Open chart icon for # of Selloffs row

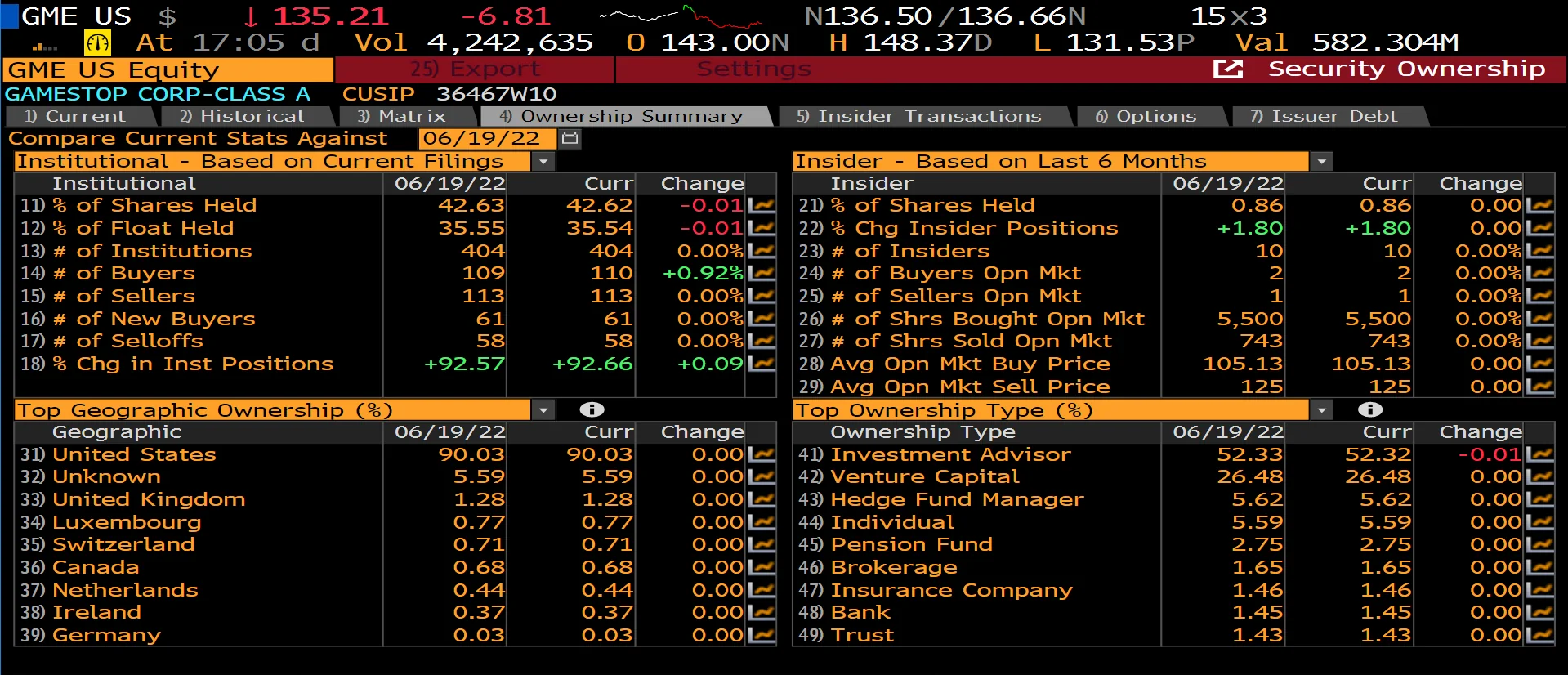coord(762,341)
